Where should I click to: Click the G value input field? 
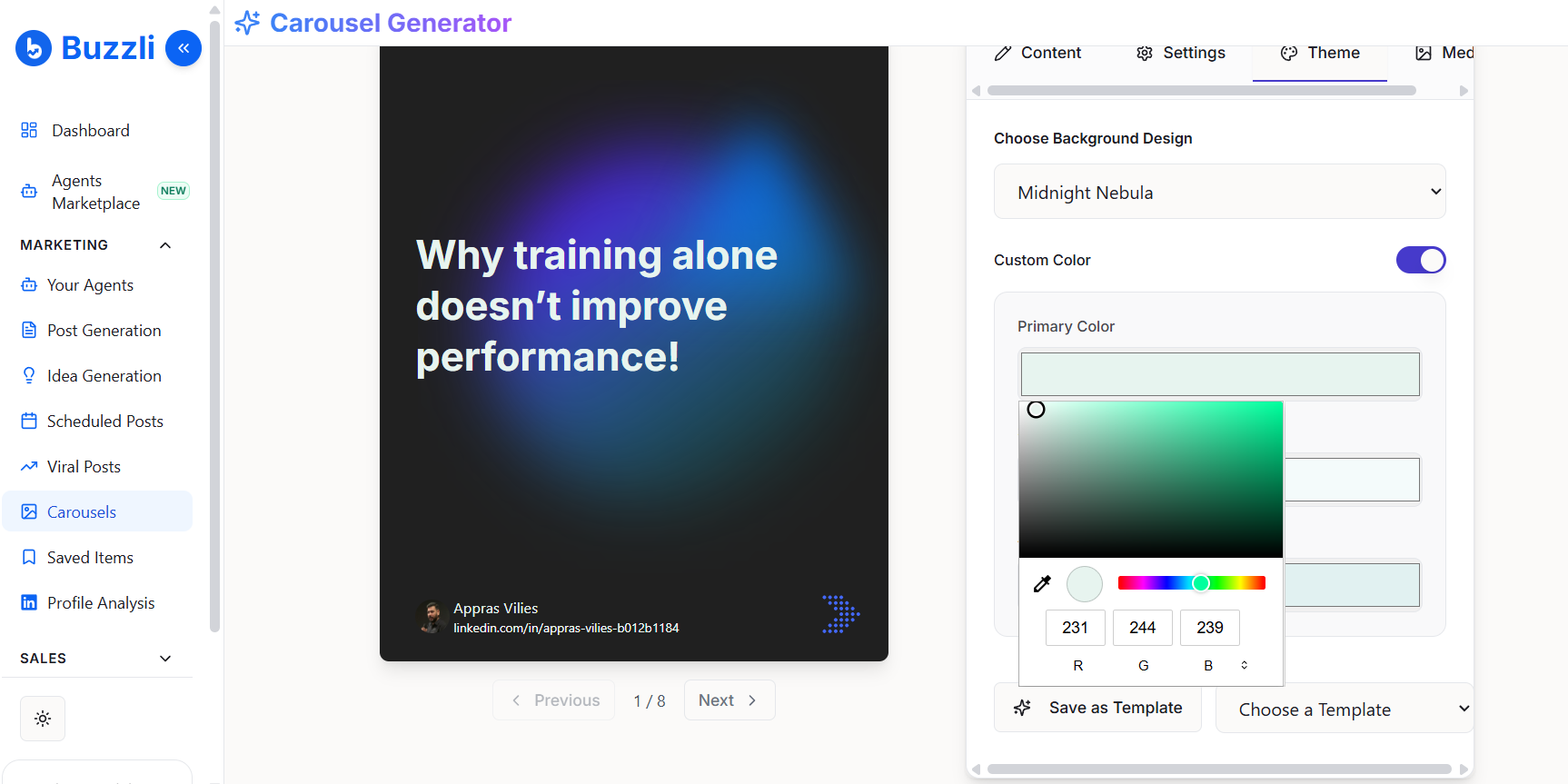pyautogui.click(x=1143, y=628)
